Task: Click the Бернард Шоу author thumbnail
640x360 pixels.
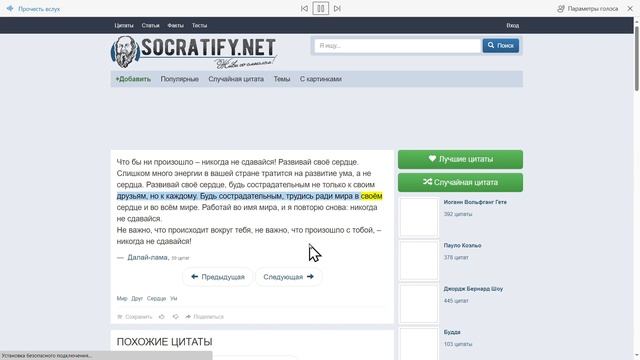Action: click(419, 304)
